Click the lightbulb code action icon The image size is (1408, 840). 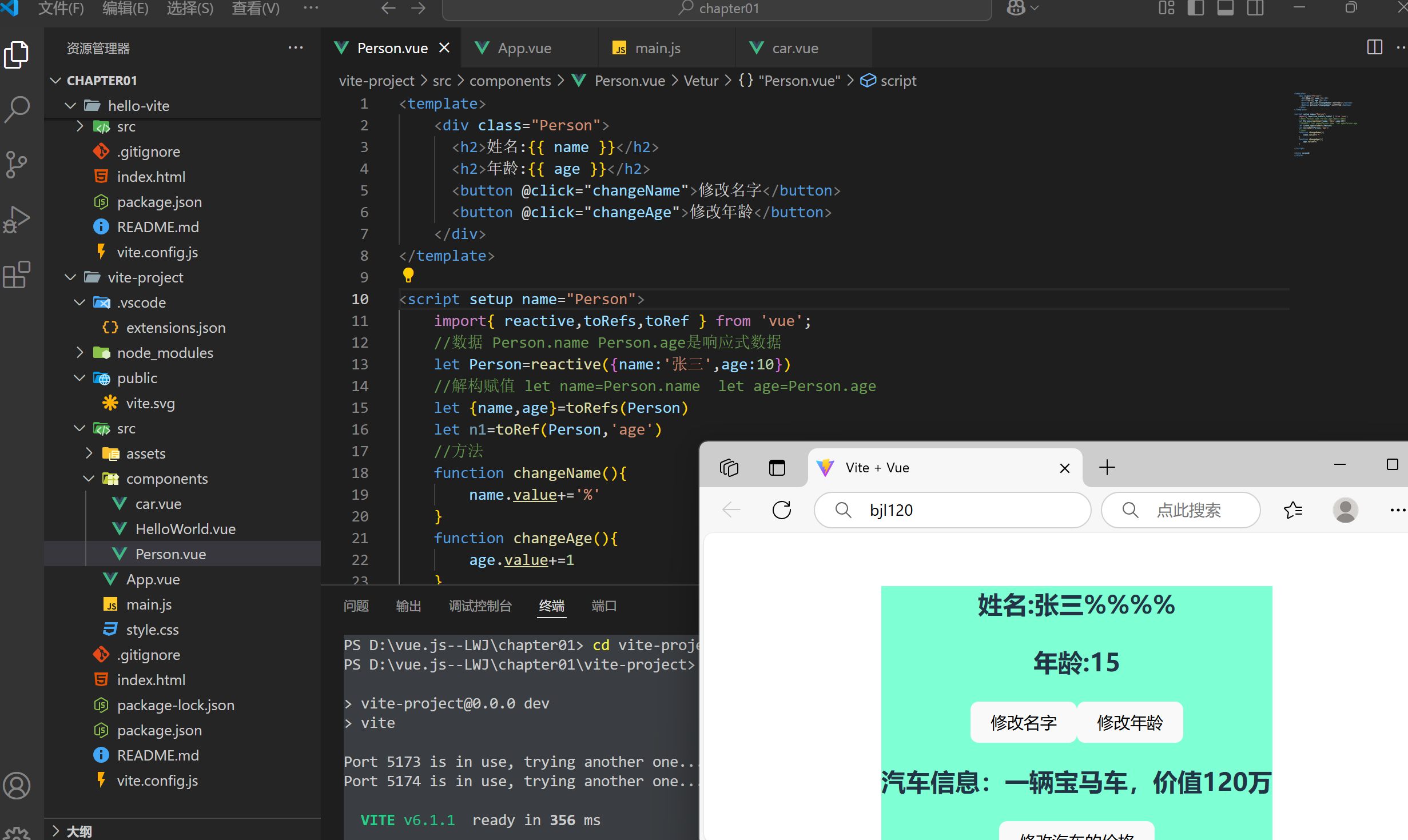click(x=408, y=276)
